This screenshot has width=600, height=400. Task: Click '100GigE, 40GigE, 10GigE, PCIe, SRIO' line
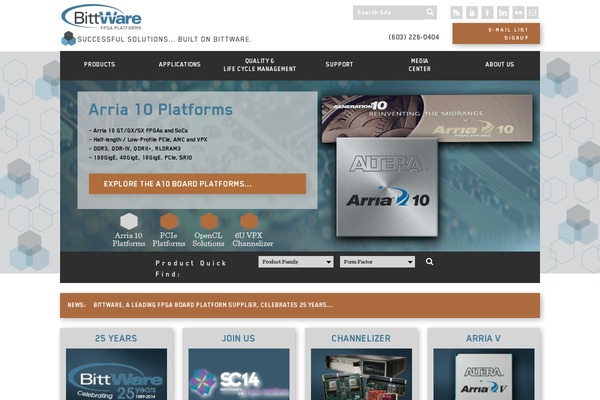point(141,158)
